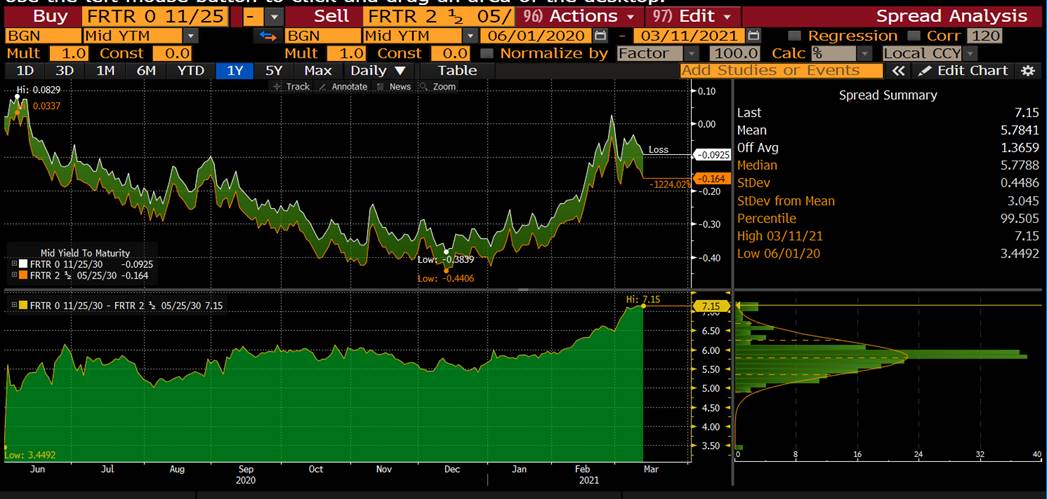Click the Buy security field FRTR 0 11/25

pyautogui.click(x=156, y=16)
